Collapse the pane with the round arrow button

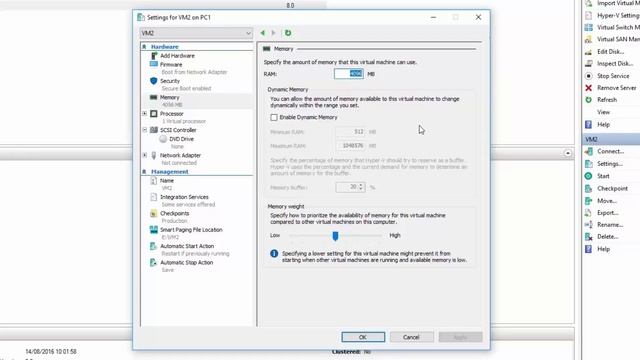tap(568, 153)
